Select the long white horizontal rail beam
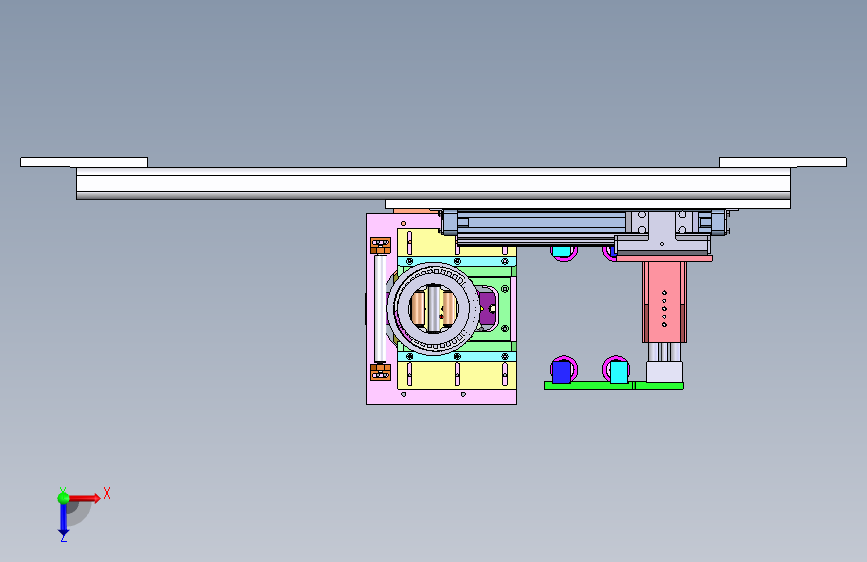The width and height of the screenshot is (867, 562). pyautogui.click(x=433, y=183)
